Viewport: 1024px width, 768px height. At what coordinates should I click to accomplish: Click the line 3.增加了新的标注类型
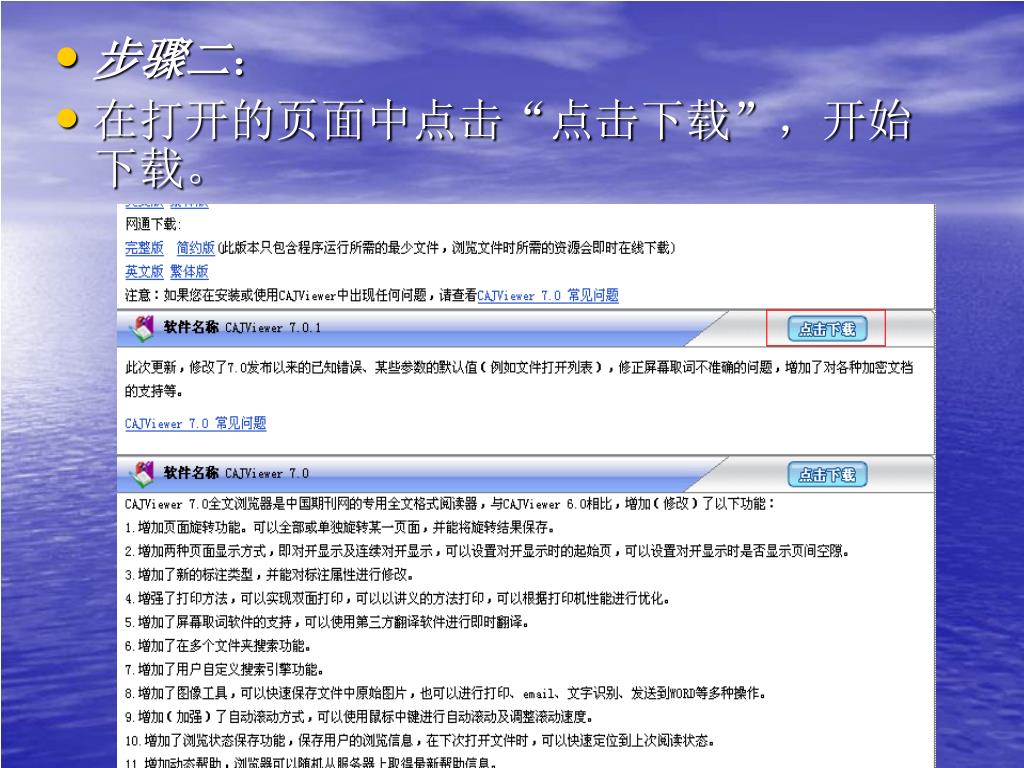point(269,575)
